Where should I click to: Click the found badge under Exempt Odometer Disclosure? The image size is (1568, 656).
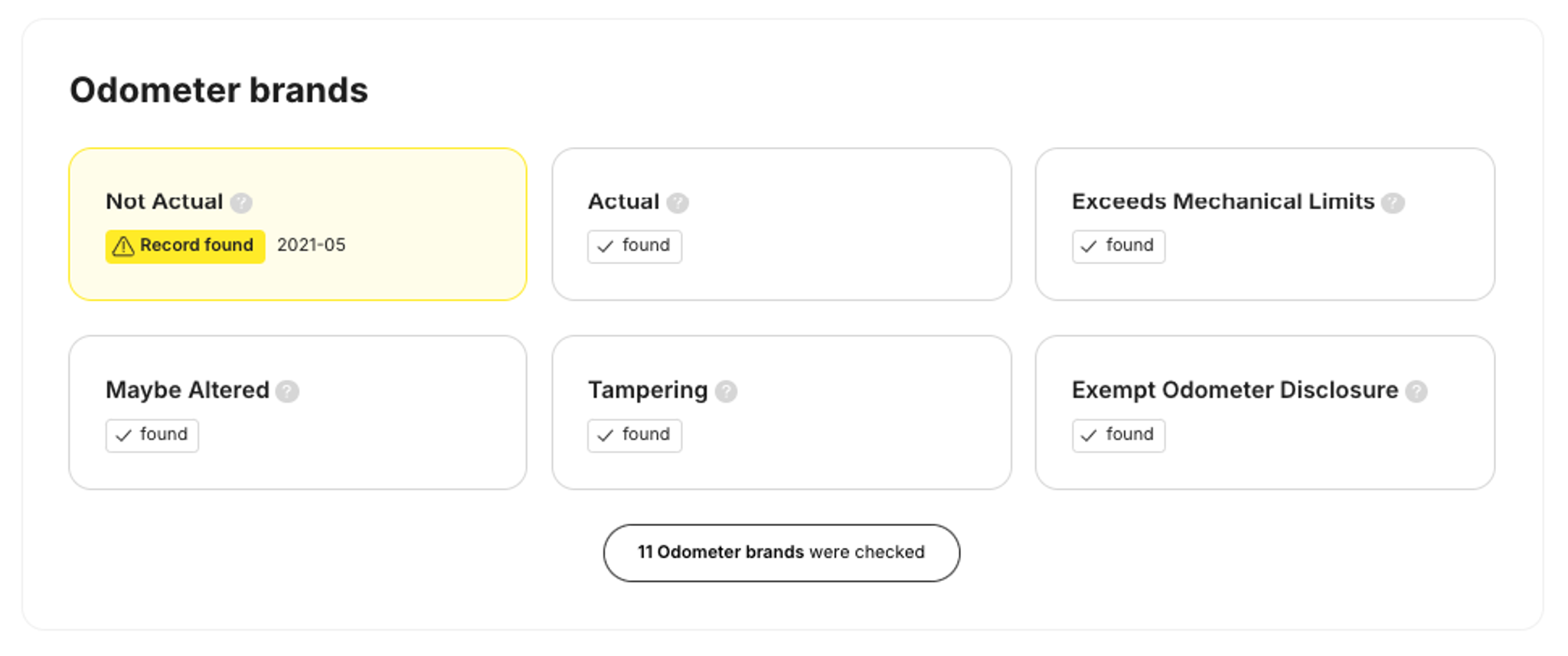click(1118, 436)
